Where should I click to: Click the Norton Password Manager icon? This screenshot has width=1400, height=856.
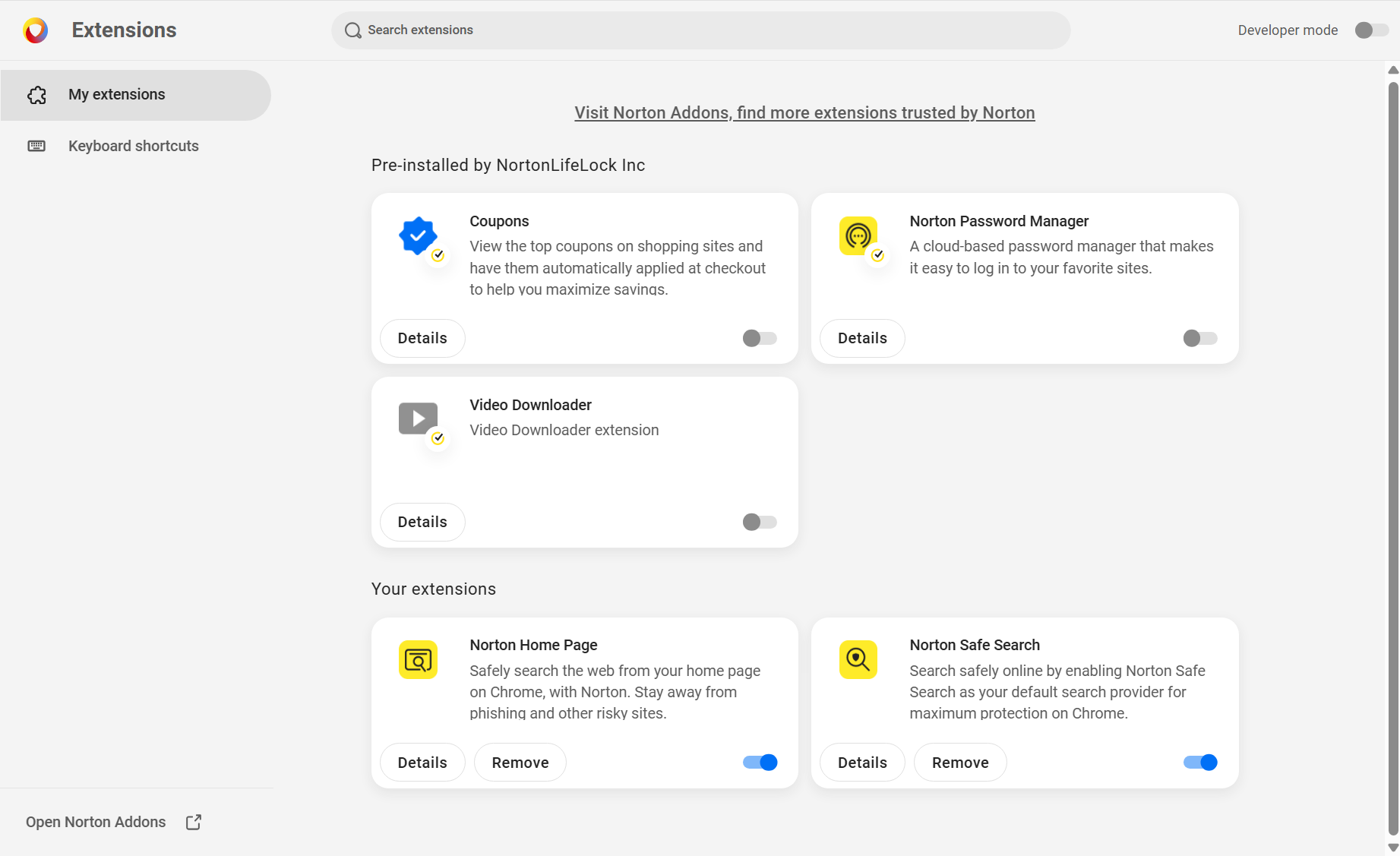(x=858, y=236)
